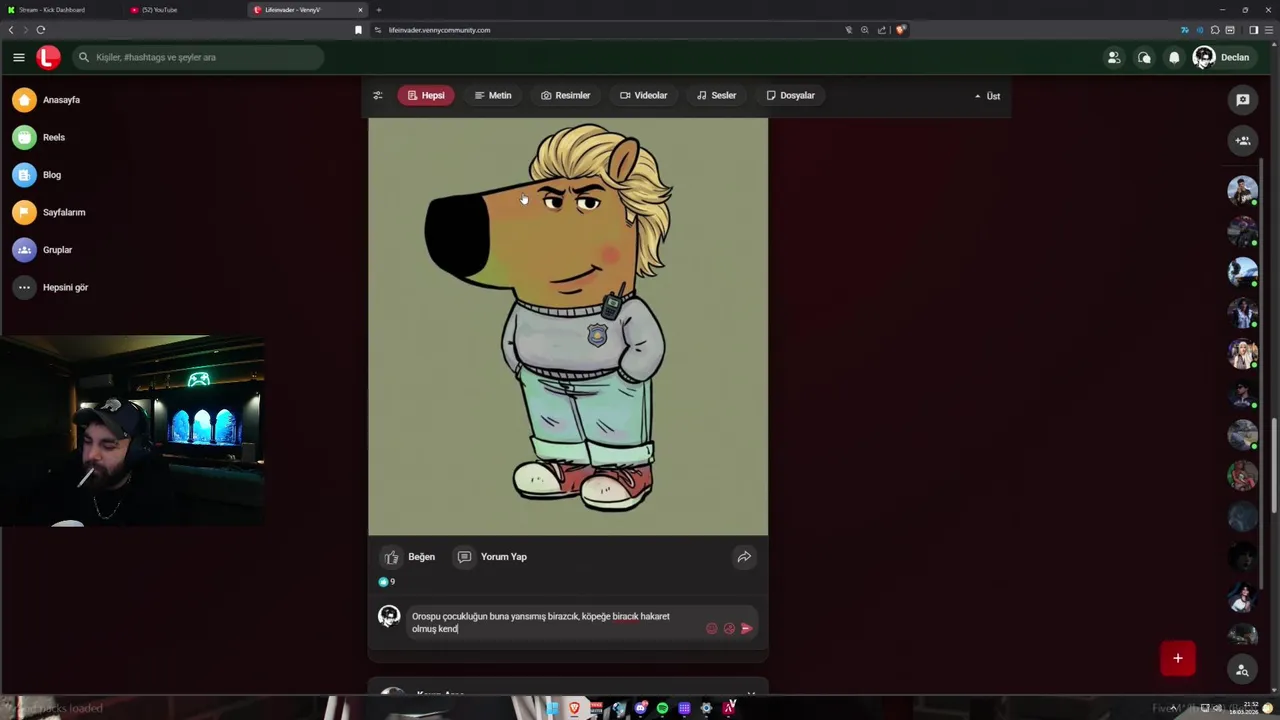Select the Hepsi filter tab

click(426, 95)
